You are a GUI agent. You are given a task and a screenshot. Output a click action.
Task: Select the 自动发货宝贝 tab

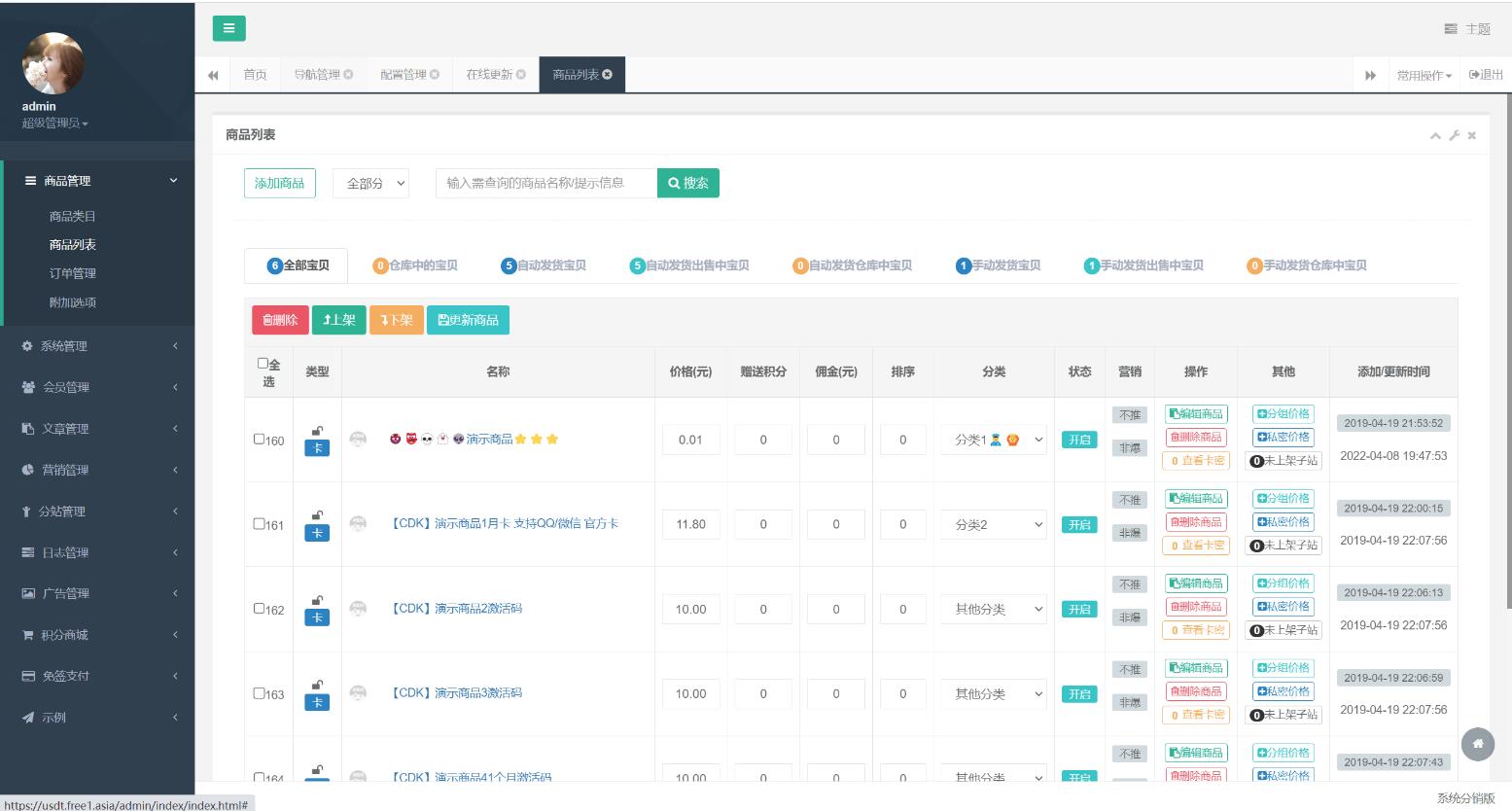click(x=544, y=265)
